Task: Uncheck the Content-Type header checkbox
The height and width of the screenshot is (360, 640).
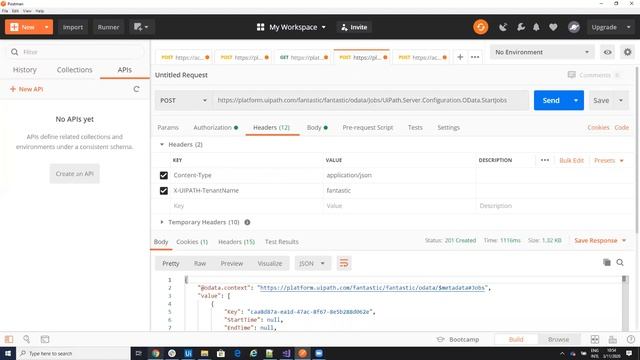Action: point(164,175)
